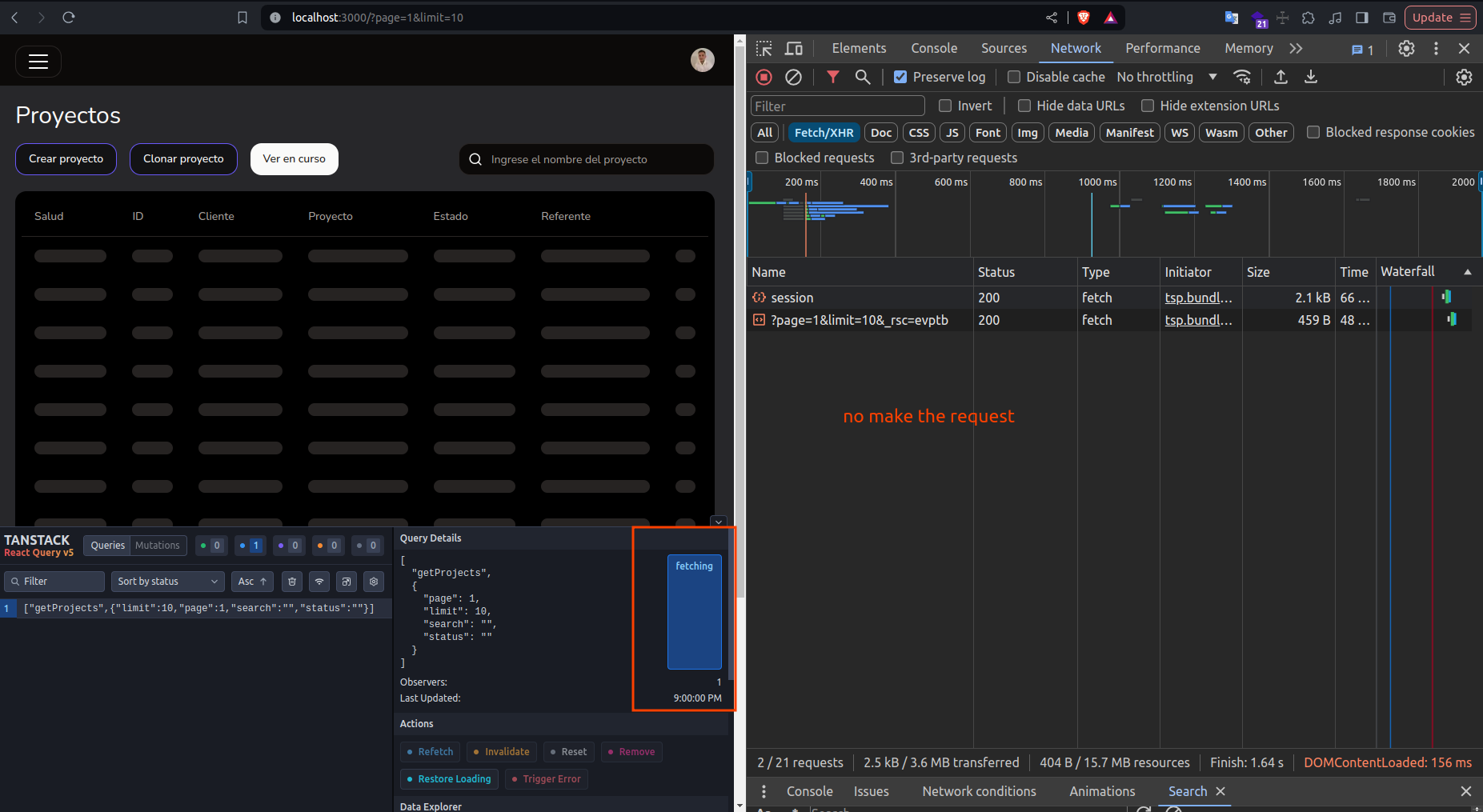
Task: Open the network search magnifier icon
Action: tap(863, 77)
